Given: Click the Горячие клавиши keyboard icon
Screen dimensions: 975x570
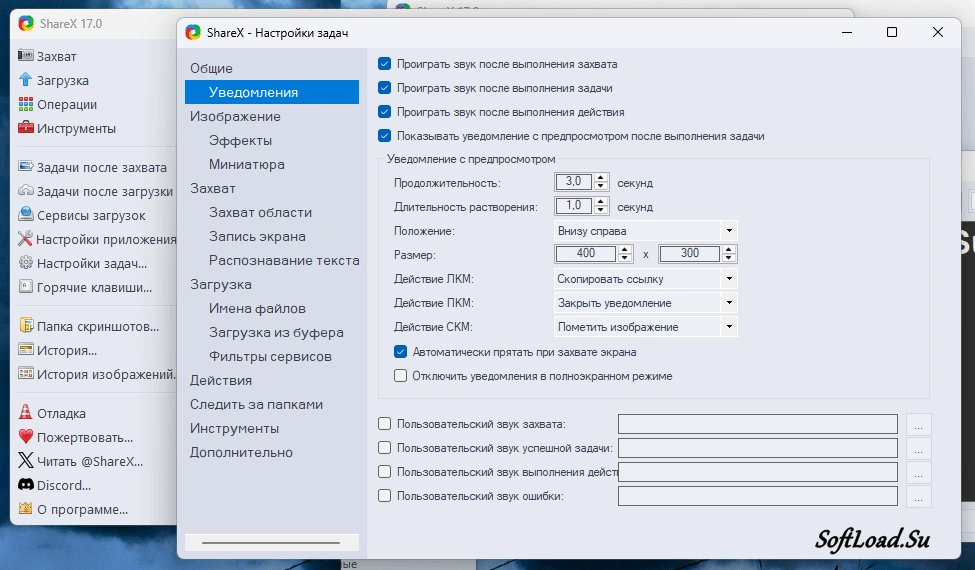Looking at the screenshot, I should coord(25,287).
